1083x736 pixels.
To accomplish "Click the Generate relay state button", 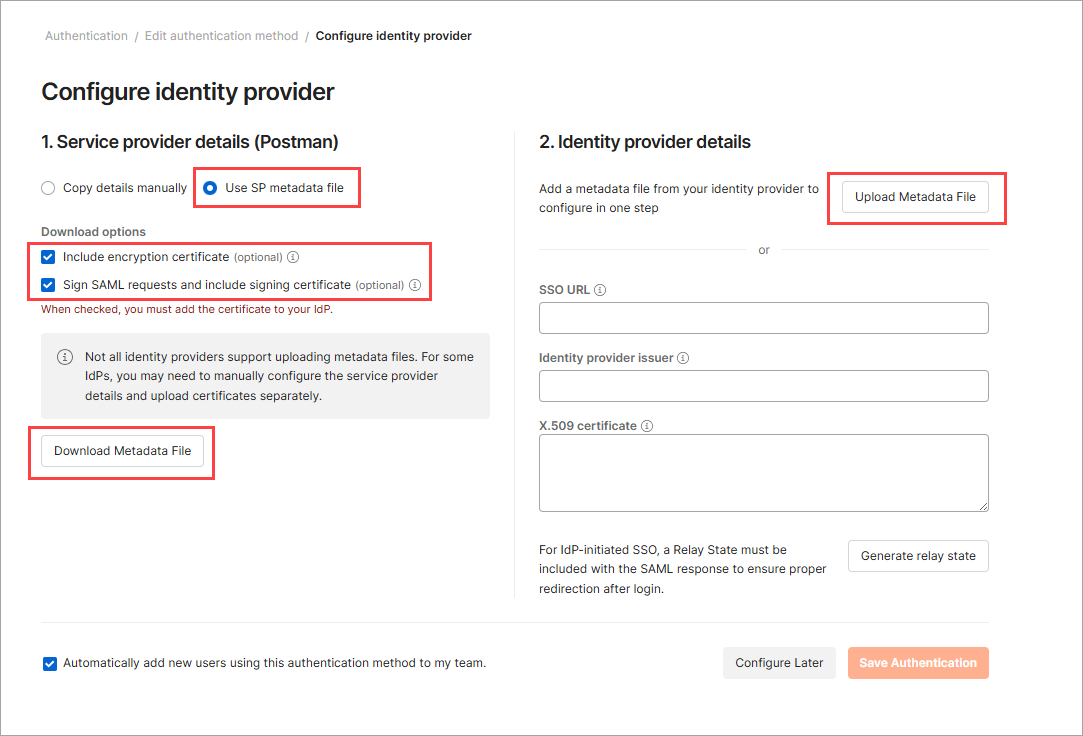I will pyautogui.click(x=918, y=556).
